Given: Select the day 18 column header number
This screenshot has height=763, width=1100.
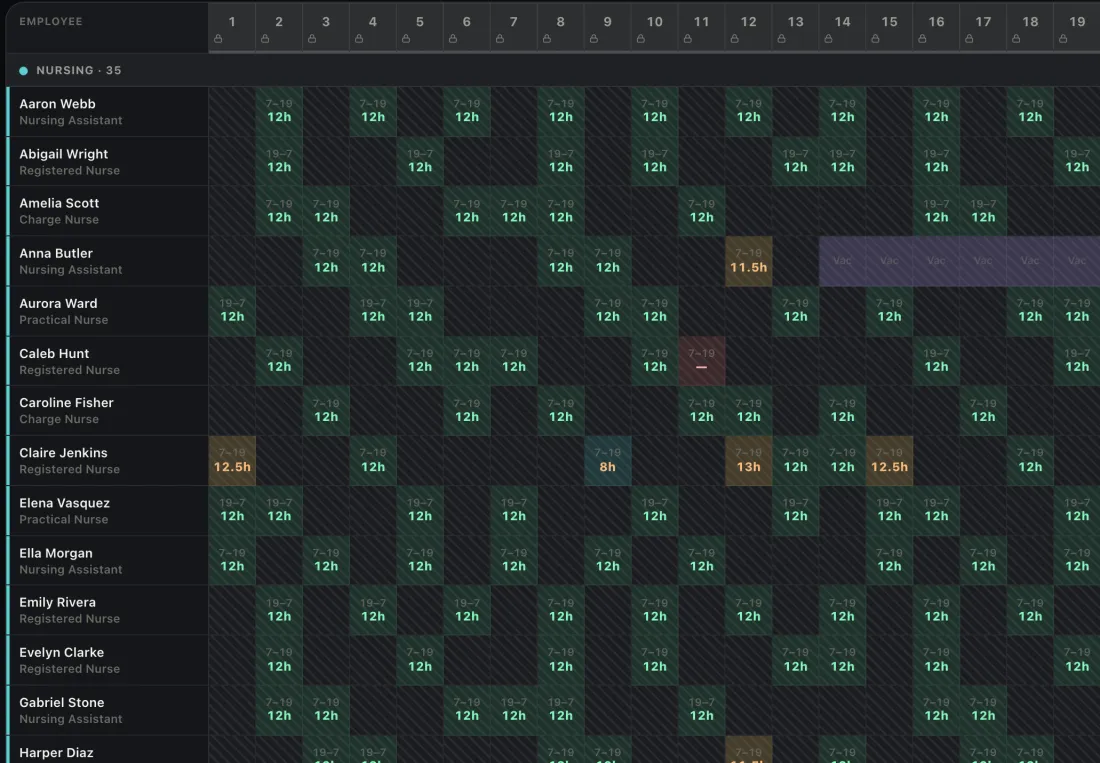Looking at the screenshot, I should (x=1031, y=22).
